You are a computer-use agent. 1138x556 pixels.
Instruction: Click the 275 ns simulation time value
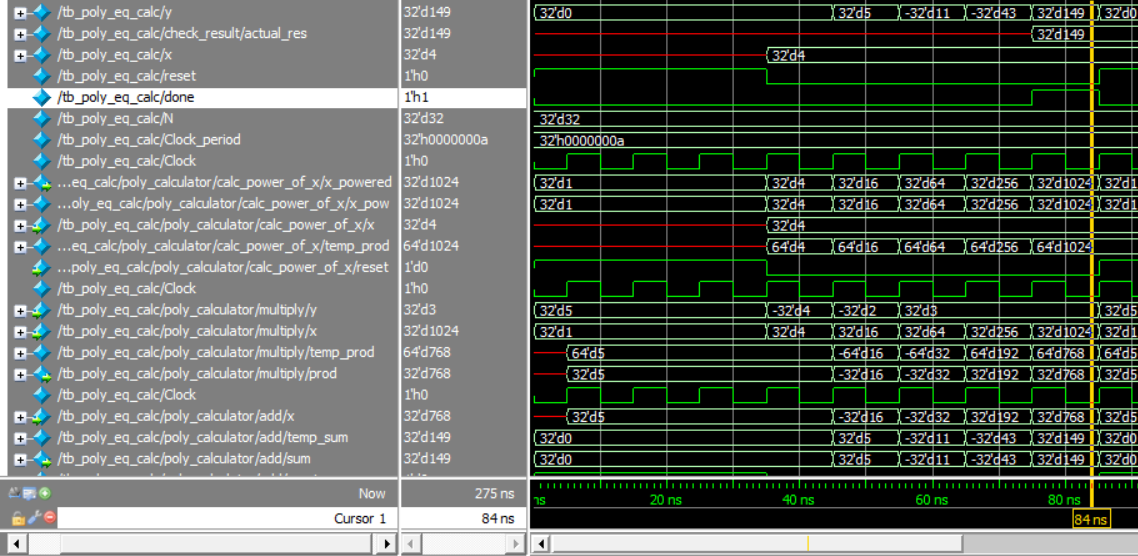[x=495, y=494]
